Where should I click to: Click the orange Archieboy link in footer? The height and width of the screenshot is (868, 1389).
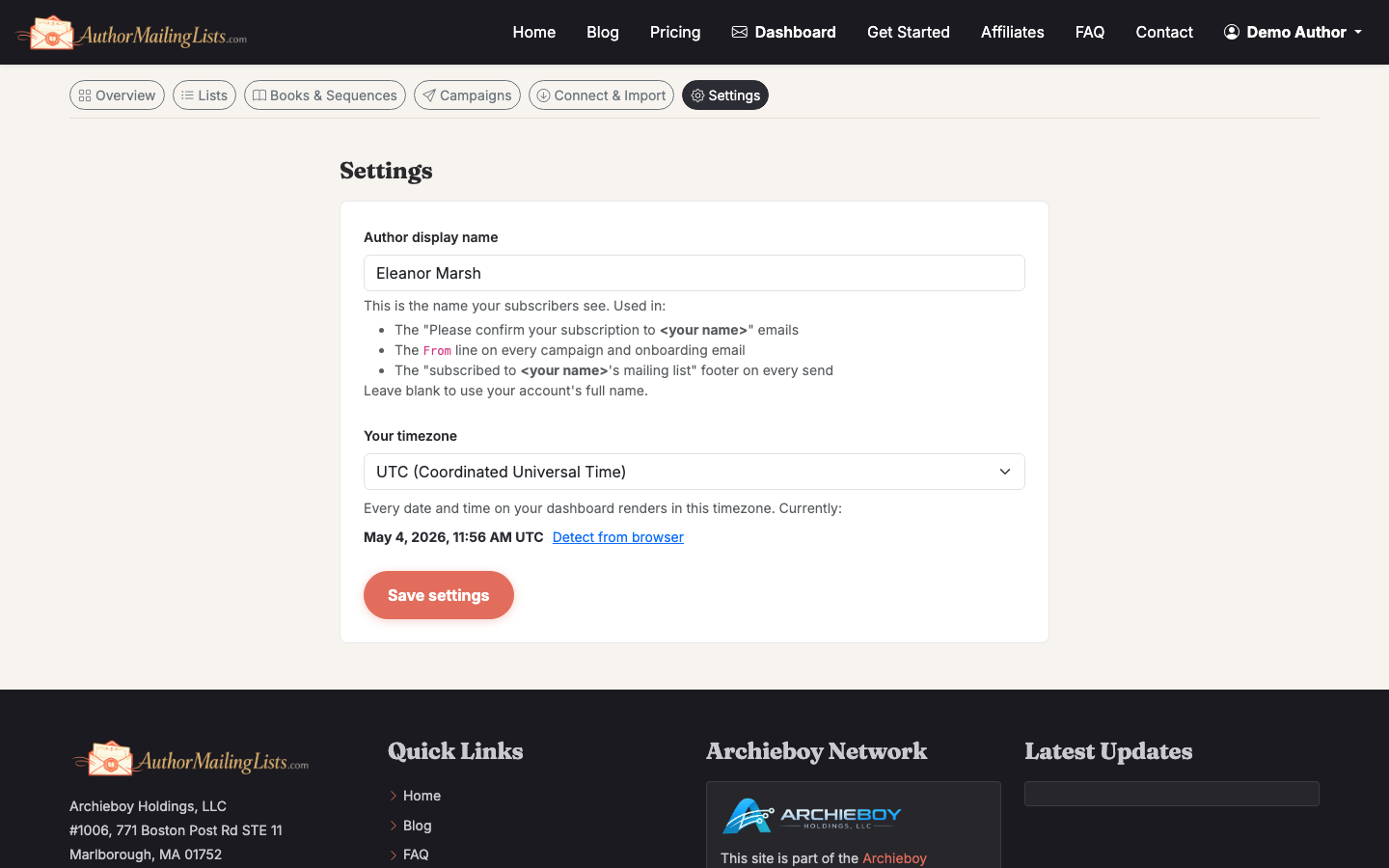point(894,858)
